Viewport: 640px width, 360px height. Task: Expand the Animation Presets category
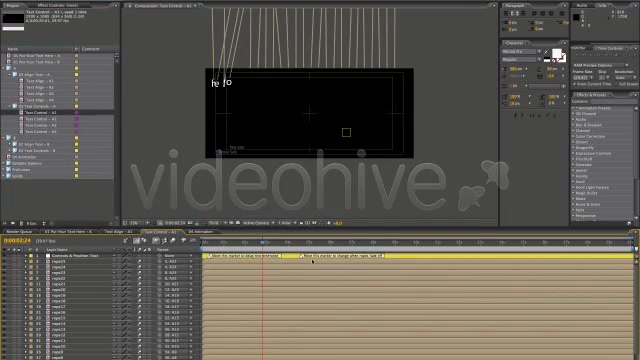[573, 108]
